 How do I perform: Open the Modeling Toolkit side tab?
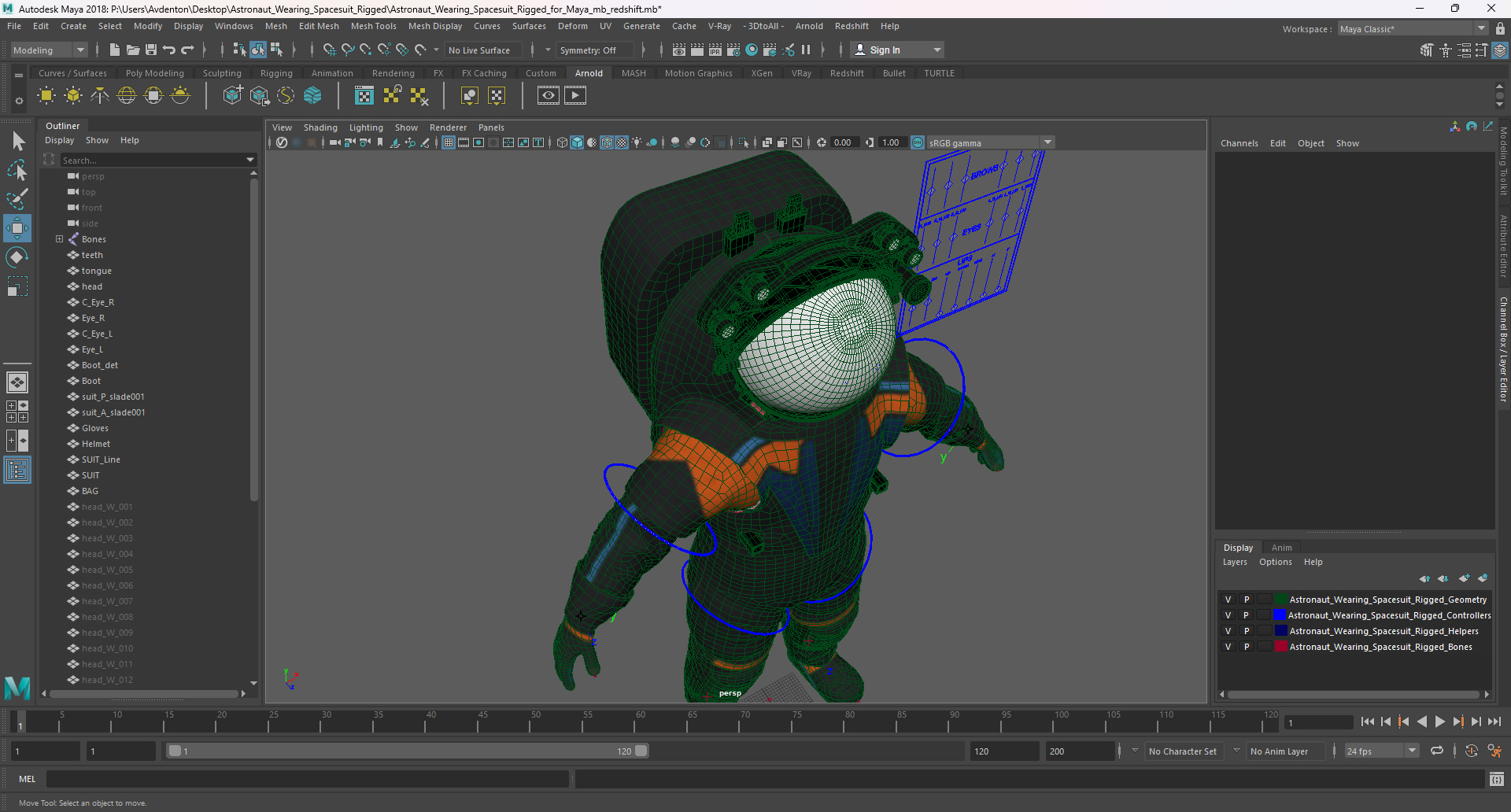[1503, 161]
